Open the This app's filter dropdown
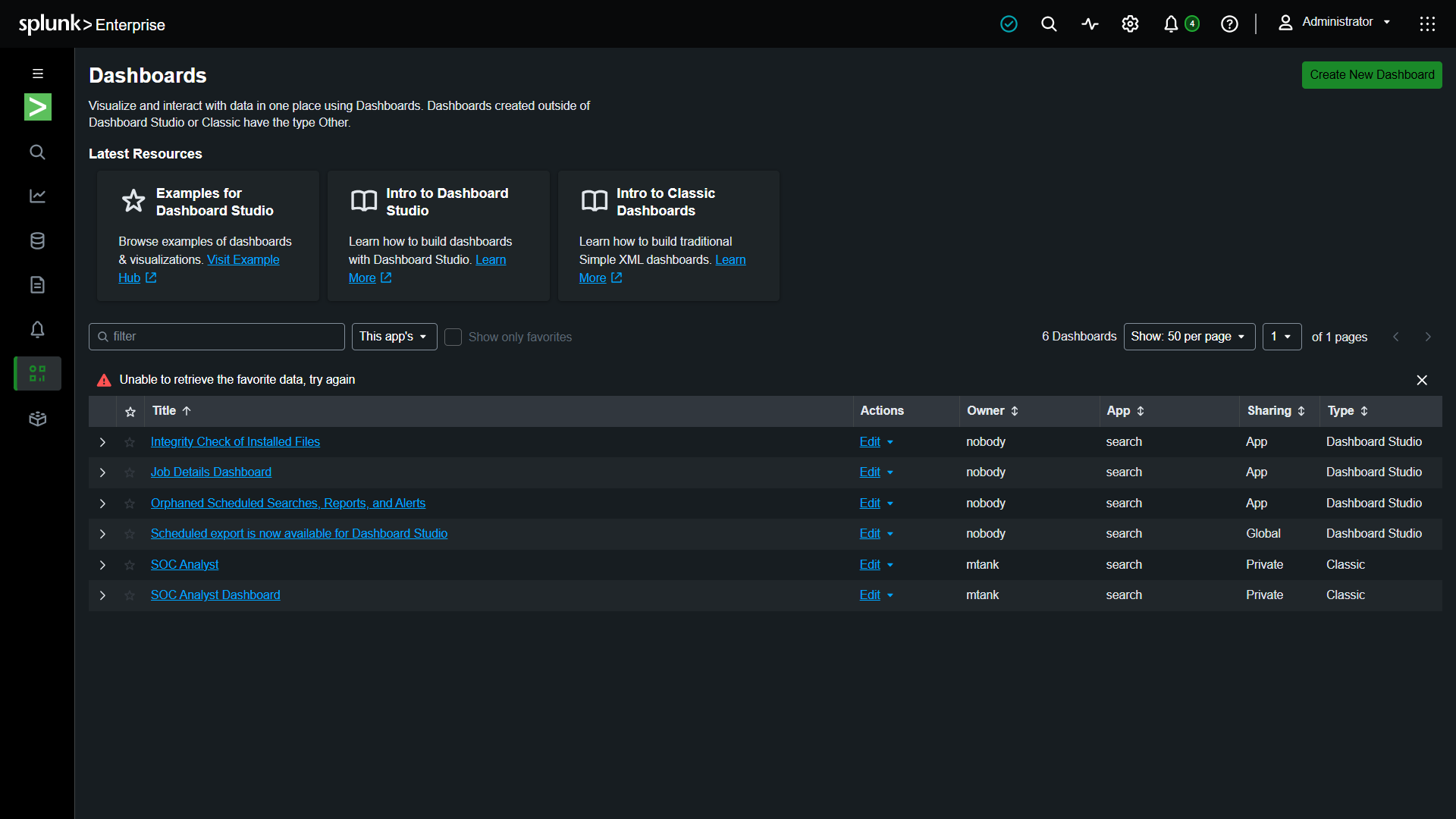 tap(394, 337)
